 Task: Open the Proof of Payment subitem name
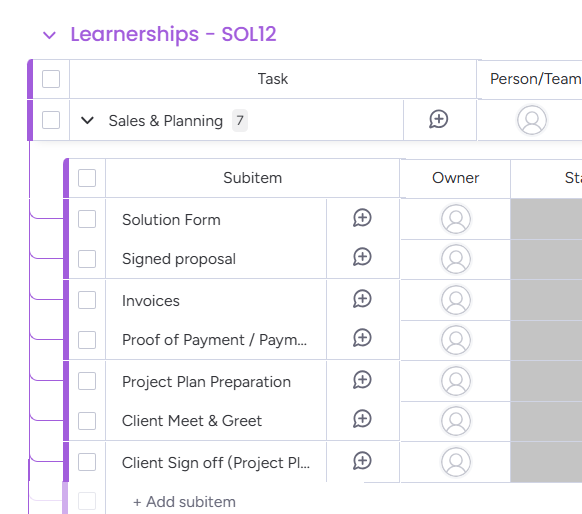pos(215,340)
